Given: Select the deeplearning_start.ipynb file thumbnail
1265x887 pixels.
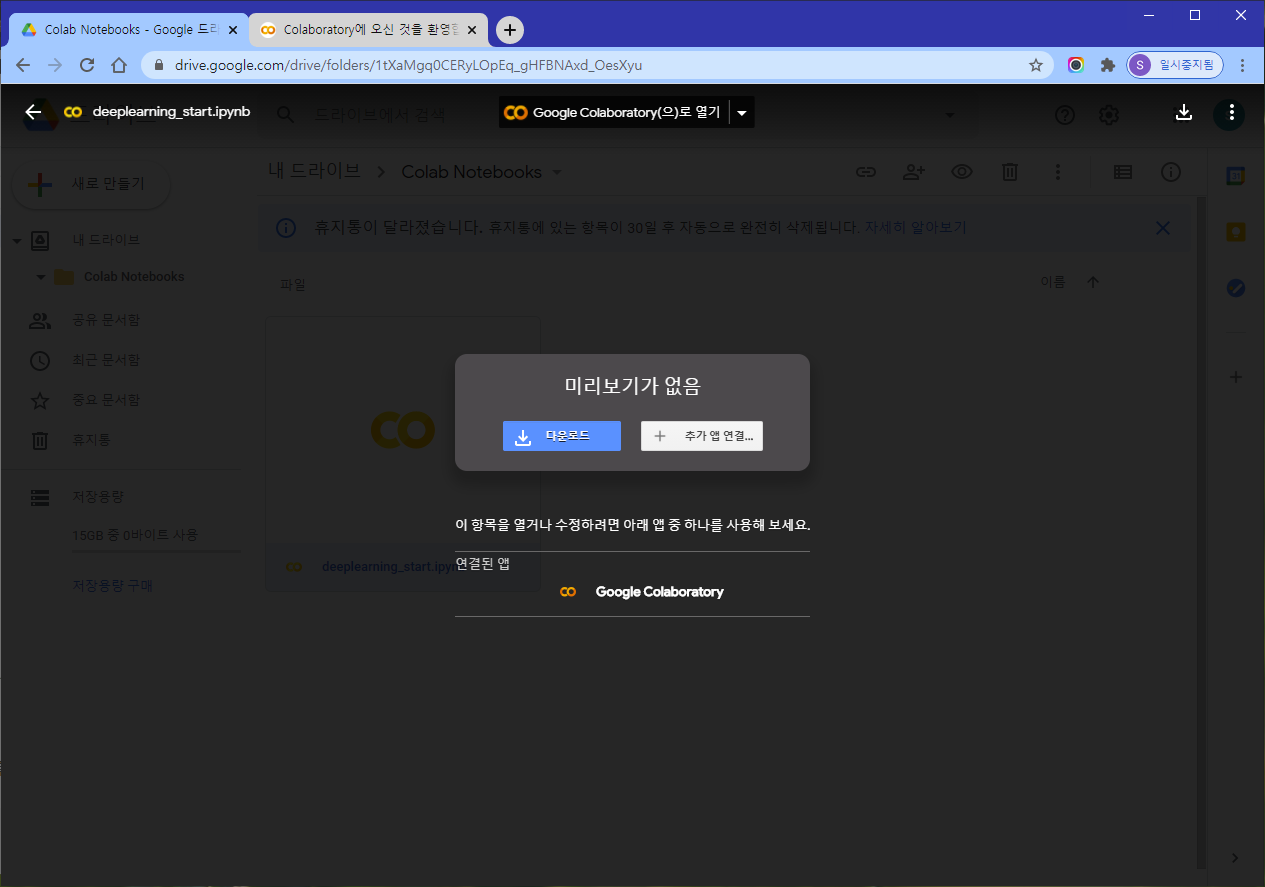Looking at the screenshot, I should (x=403, y=453).
